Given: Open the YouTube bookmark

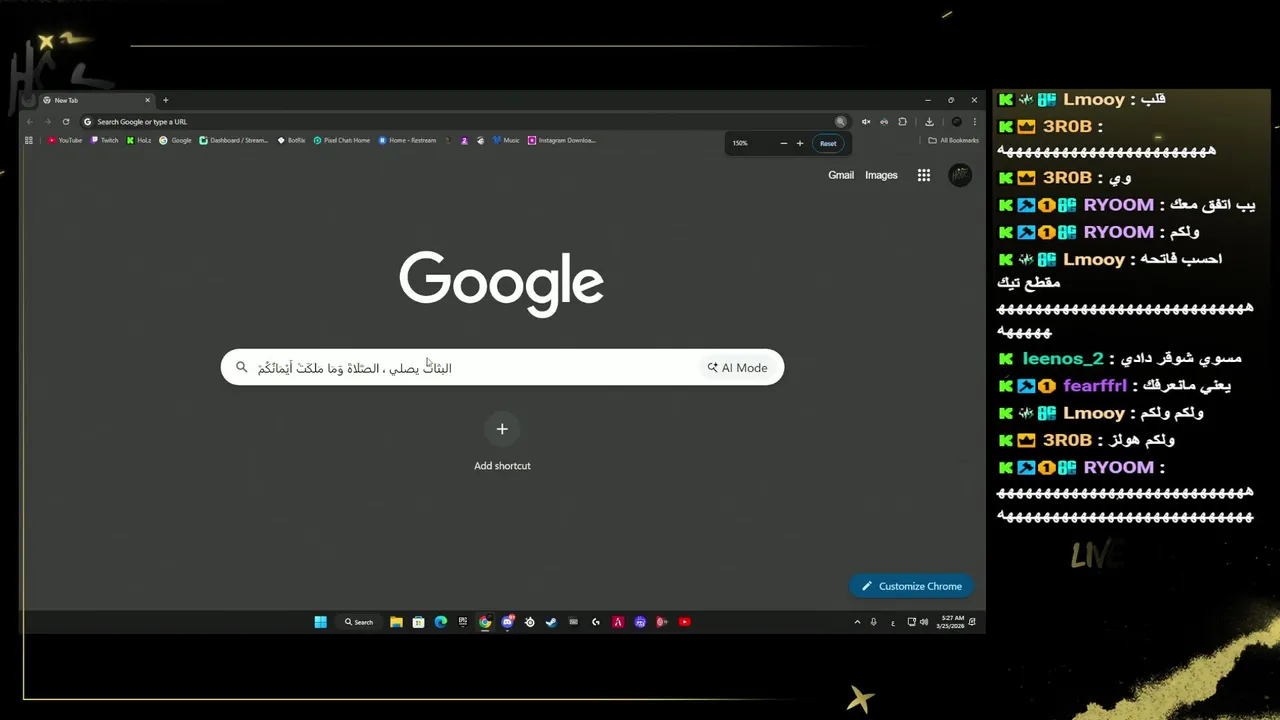Looking at the screenshot, I should pos(65,140).
